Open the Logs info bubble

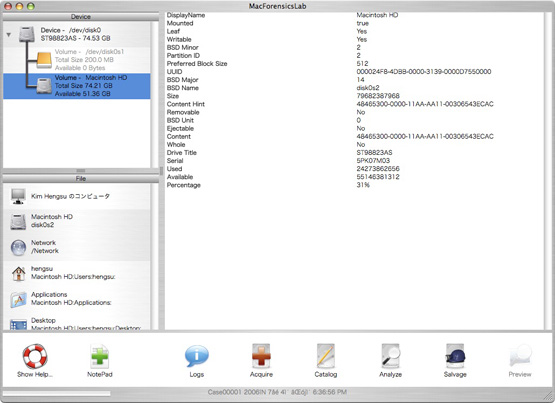pyautogui.click(x=196, y=357)
